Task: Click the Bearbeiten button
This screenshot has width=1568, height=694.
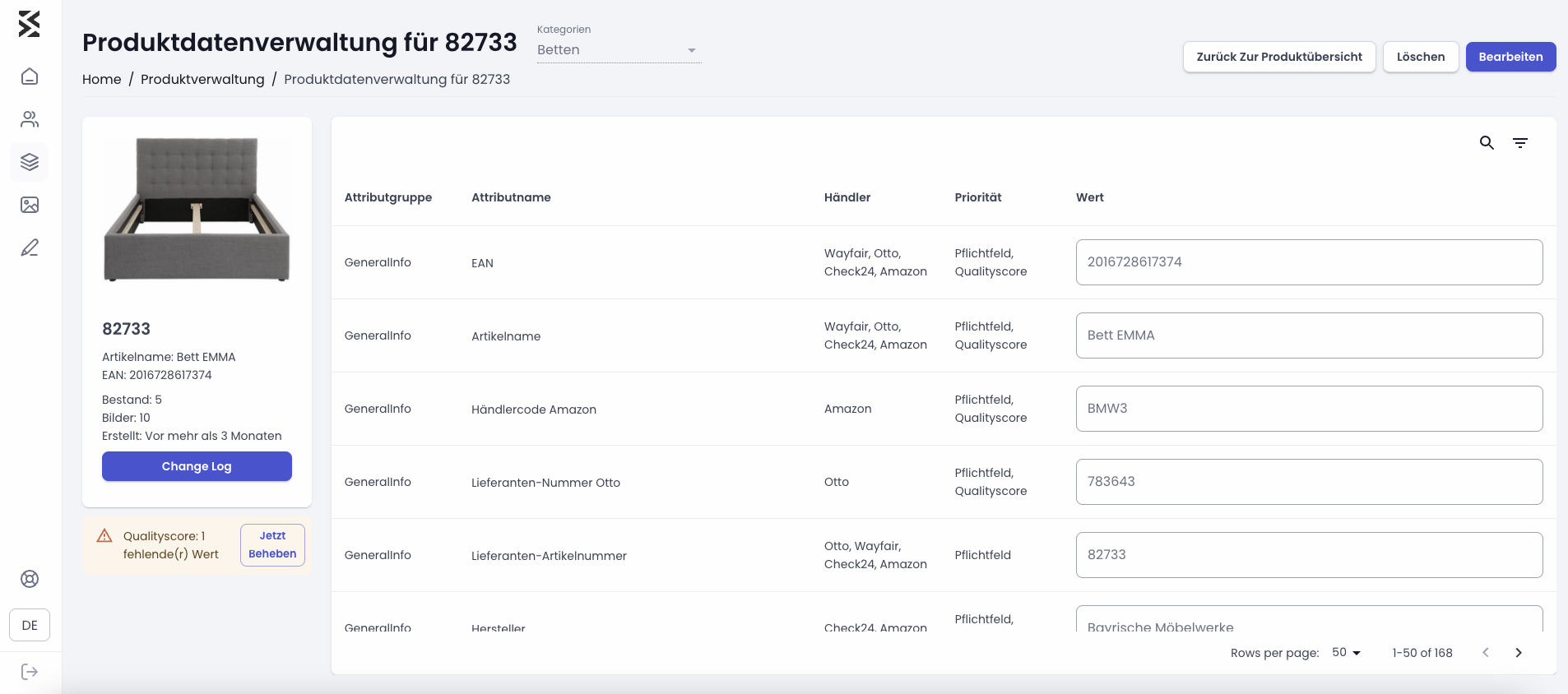Action: click(1510, 57)
